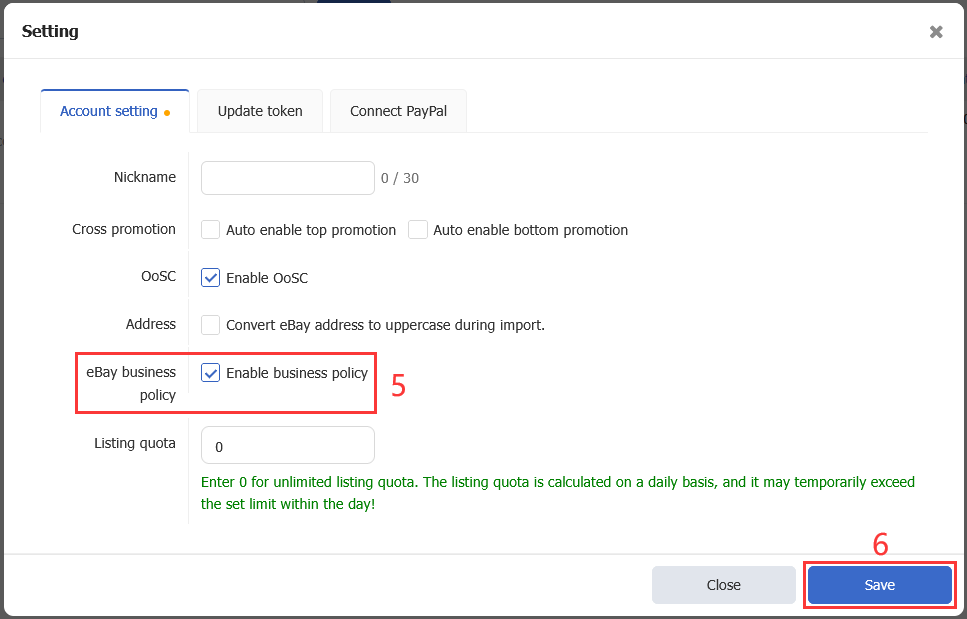This screenshot has height=619, width=967.
Task: Switch to the Account setting tab
Action: 109,111
